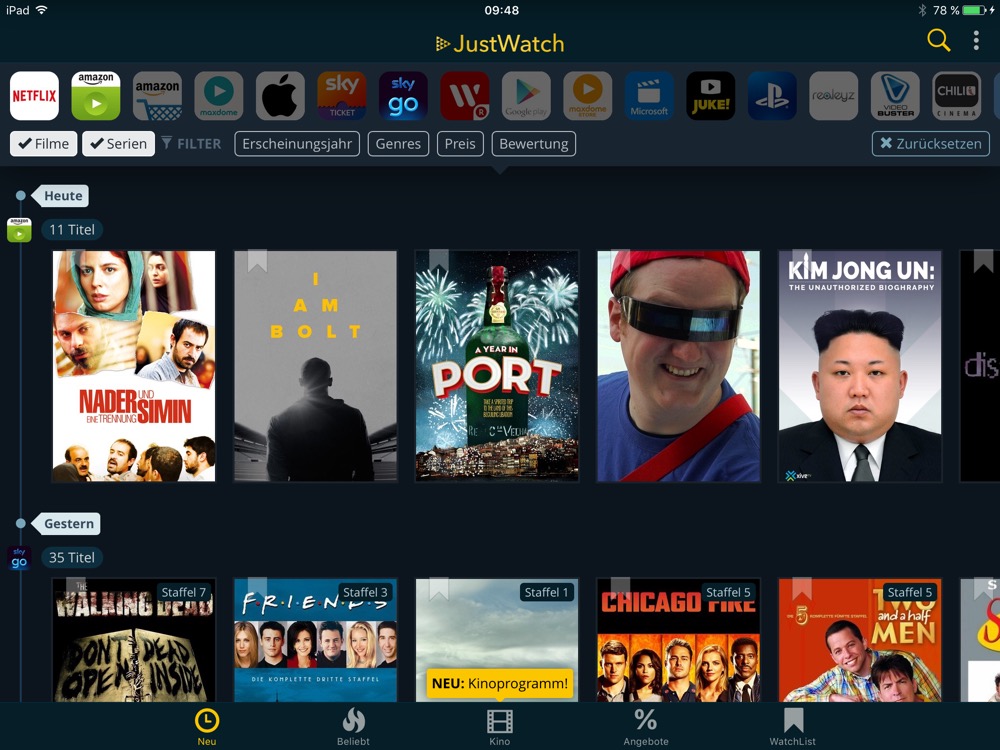Uncheck the Serien filter
The height and width of the screenshot is (750, 1000).
click(x=118, y=144)
